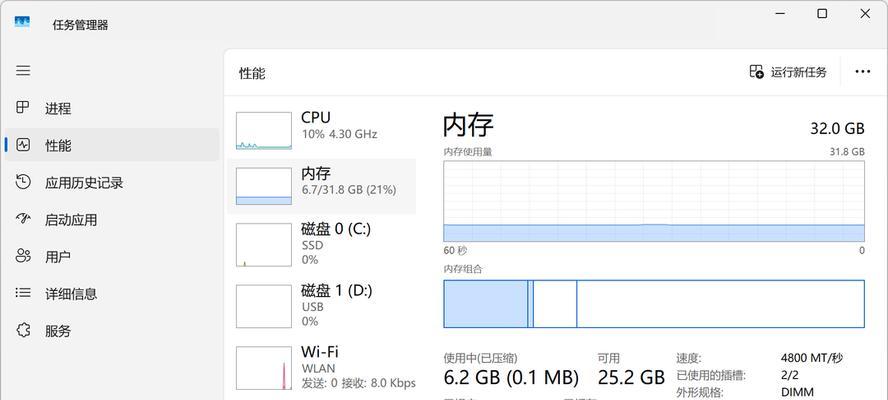Click the 6.2 GB (0.1 MB) in-use value
The height and width of the screenshot is (400, 888).
pyautogui.click(x=511, y=377)
